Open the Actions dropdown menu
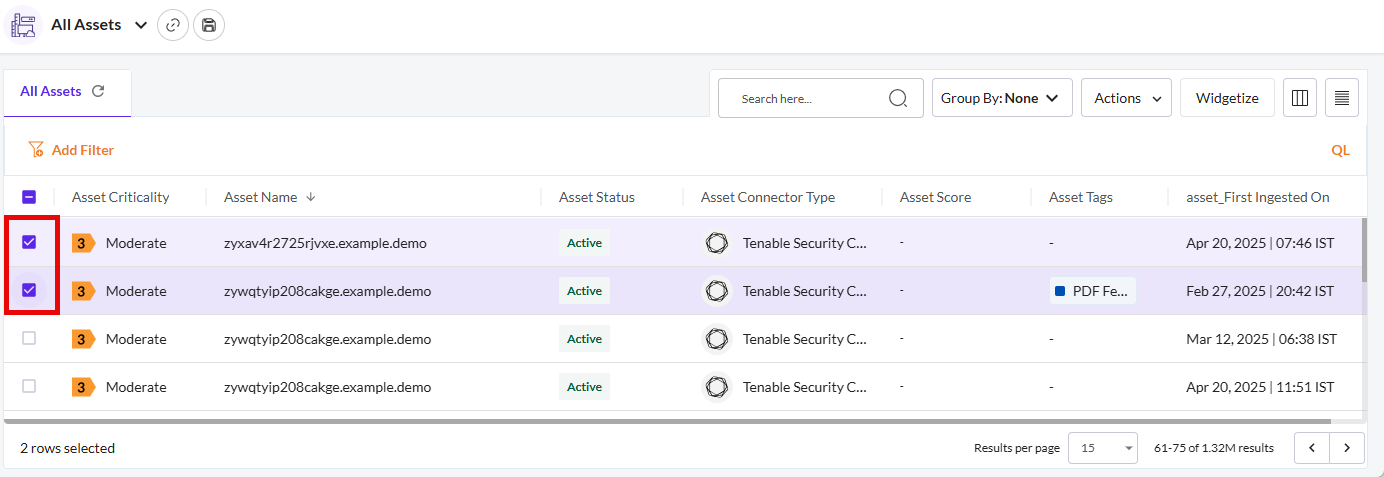1384x477 pixels. [x=1126, y=98]
